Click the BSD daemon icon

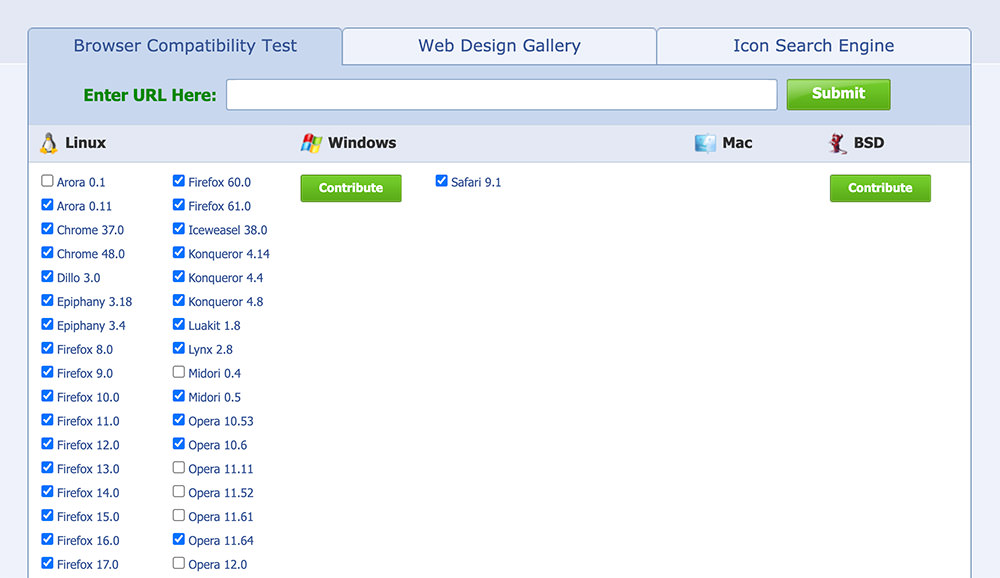pos(838,143)
